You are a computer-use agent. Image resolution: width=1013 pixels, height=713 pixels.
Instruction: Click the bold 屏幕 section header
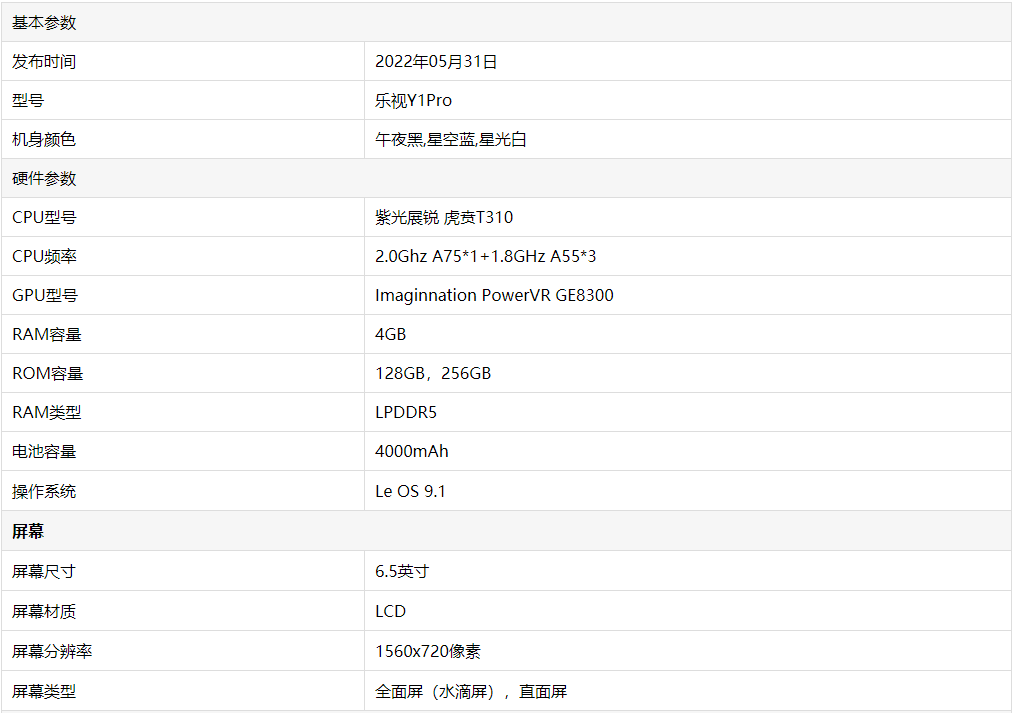(506, 531)
